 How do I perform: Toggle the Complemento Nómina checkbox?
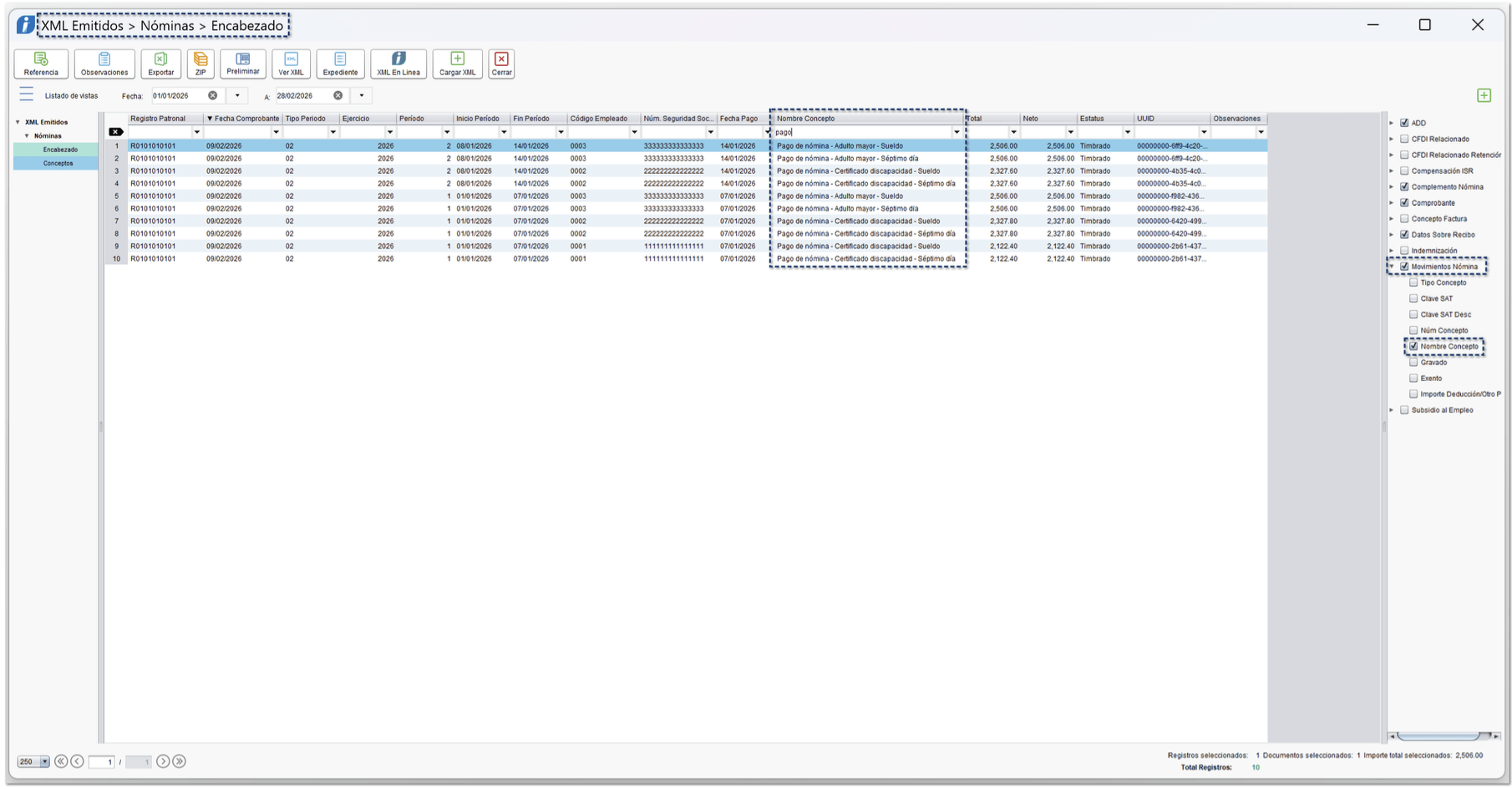pyautogui.click(x=1404, y=186)
